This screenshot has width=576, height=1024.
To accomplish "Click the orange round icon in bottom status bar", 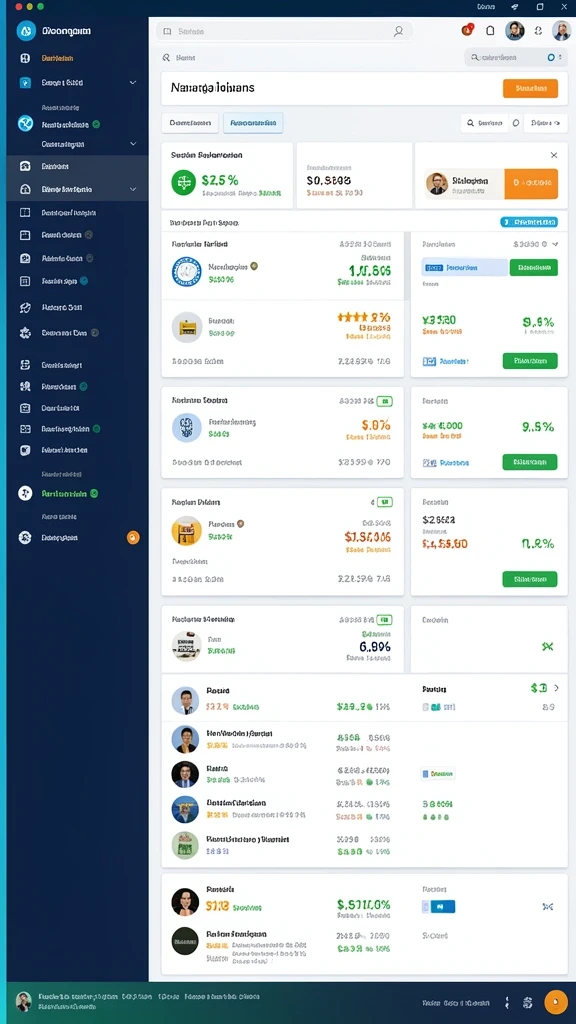I will click(556, 1002).
